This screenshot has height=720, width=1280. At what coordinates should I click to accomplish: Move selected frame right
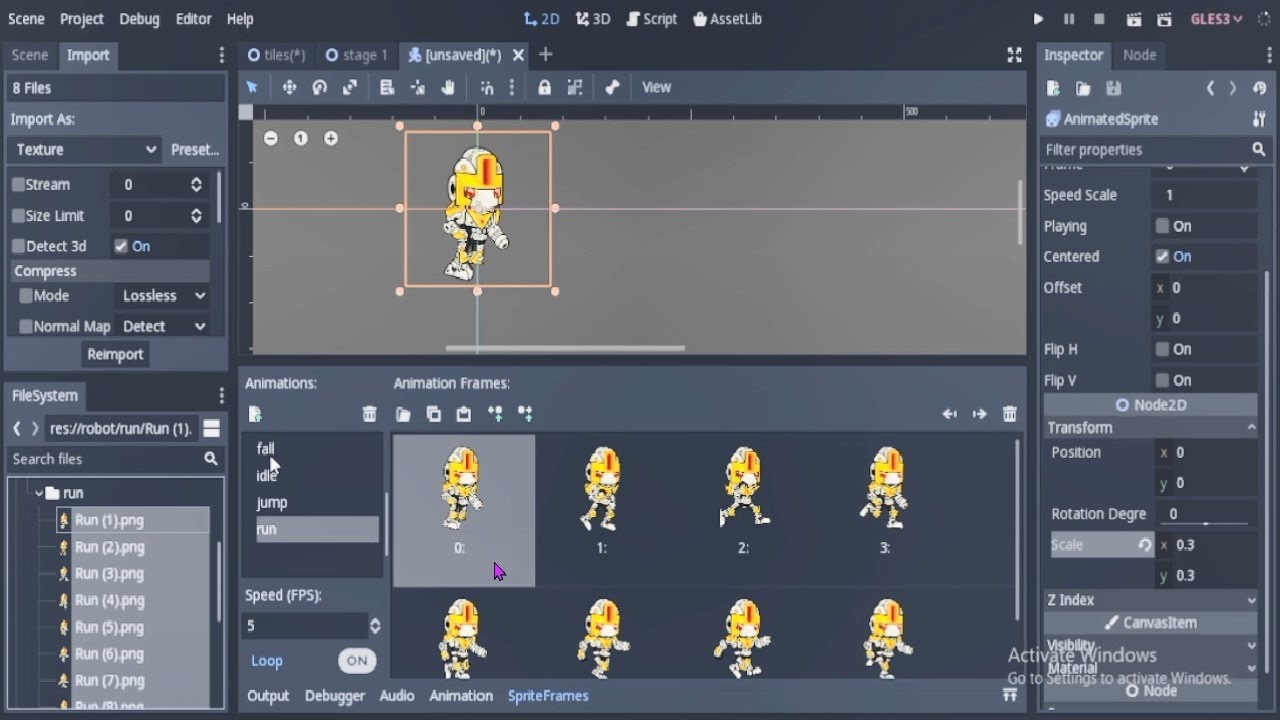[979, 414]
